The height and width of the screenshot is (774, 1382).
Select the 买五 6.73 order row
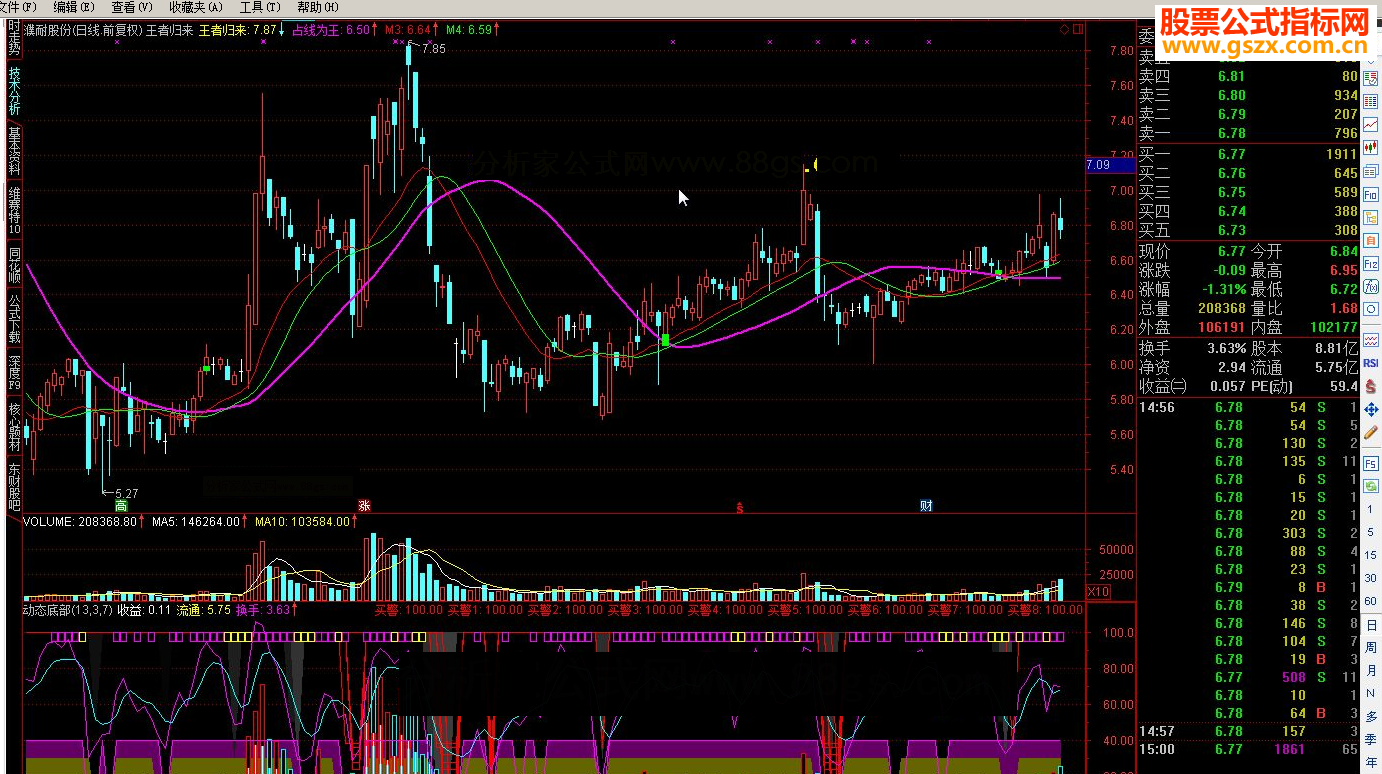pyautogui.click(x=1248, y=230)
